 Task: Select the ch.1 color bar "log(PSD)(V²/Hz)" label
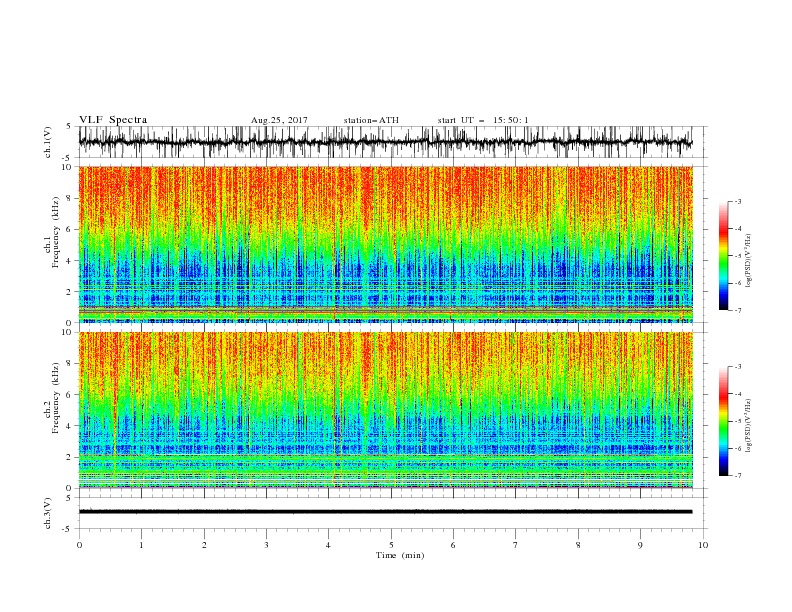tap(749, 261)
